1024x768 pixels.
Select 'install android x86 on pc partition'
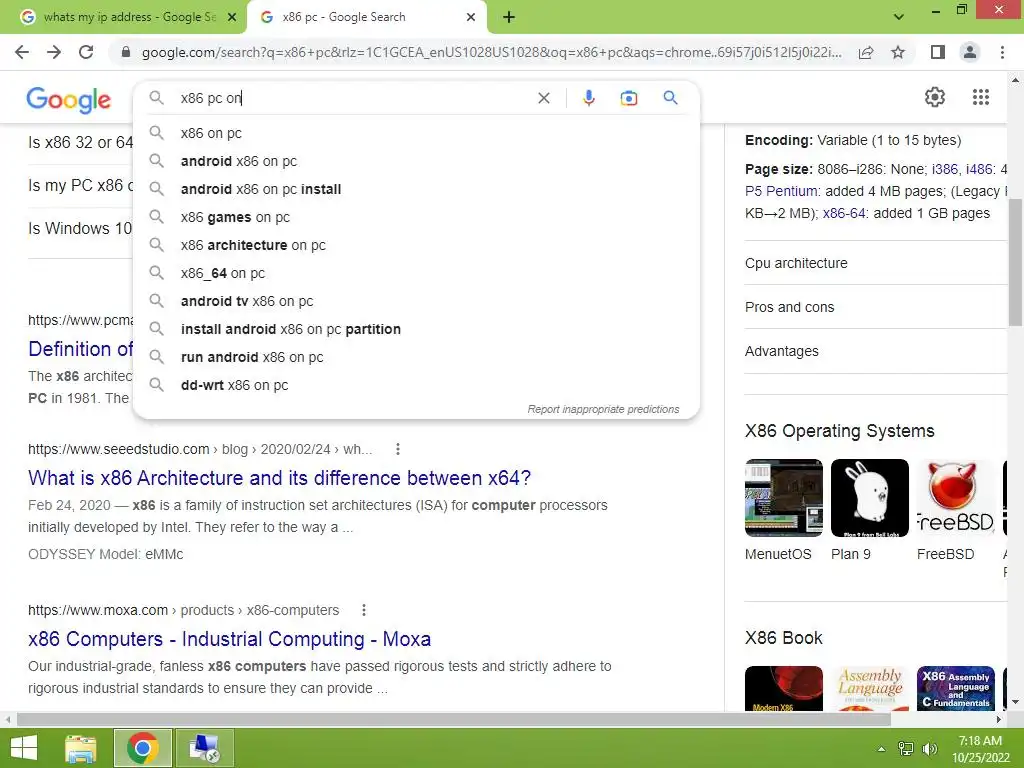tap(416, 330)
